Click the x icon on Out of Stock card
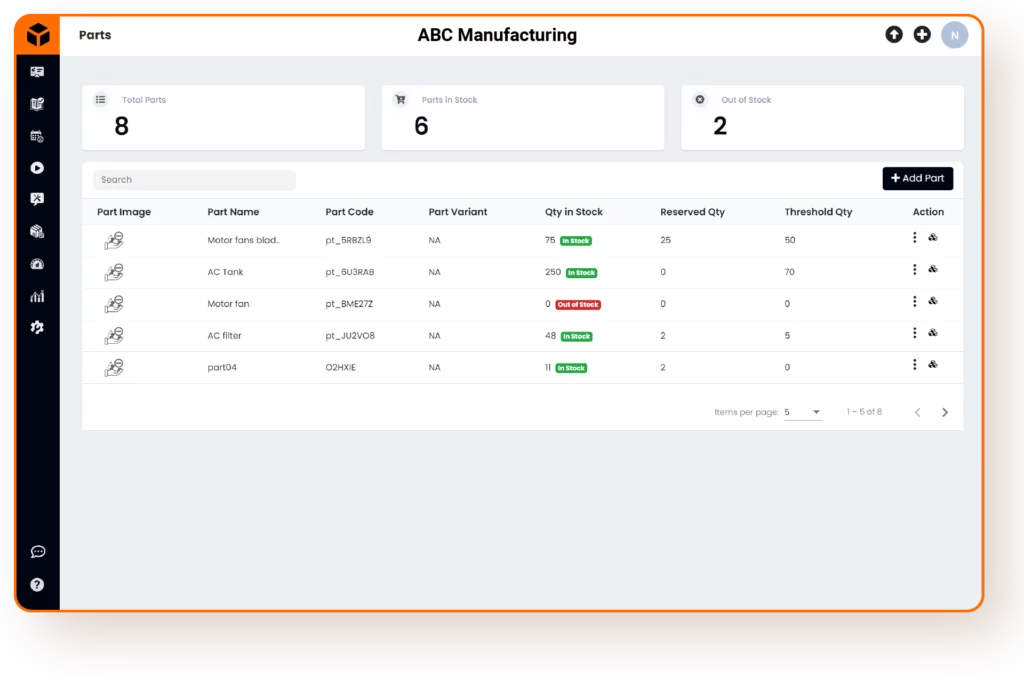1024x687 pixels. [700, 99]
